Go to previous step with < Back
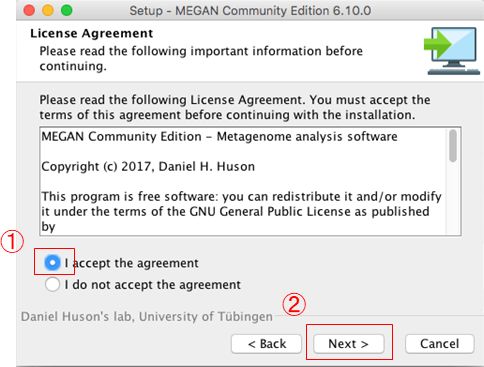Screen dimensions: 484x367 pyautogui.click(x=266, y=344)
